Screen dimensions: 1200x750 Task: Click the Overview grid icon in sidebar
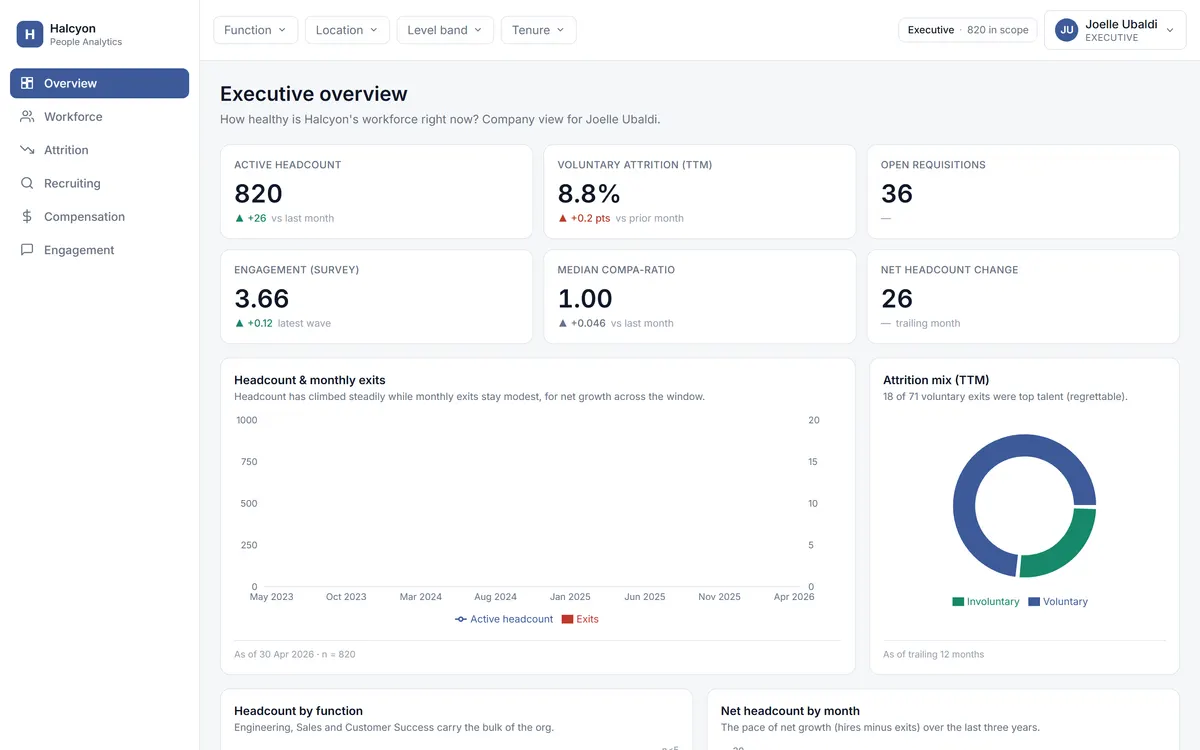coord(27,83)
